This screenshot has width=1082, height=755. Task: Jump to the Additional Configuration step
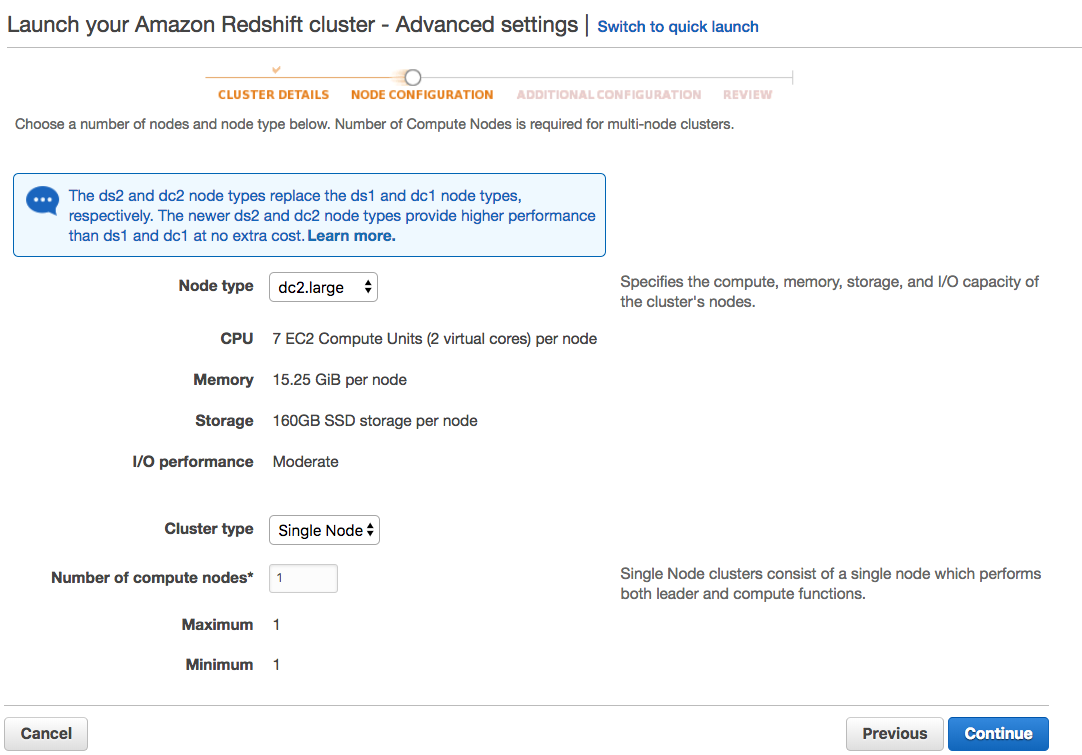pos(608,95)
